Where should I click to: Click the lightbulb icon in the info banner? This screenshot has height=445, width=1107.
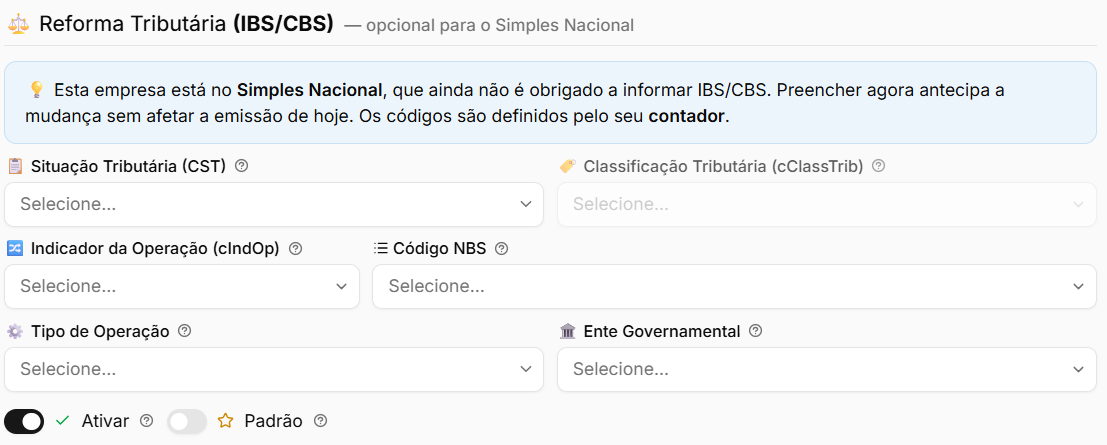pyautogui.click(x=37, y=90)
